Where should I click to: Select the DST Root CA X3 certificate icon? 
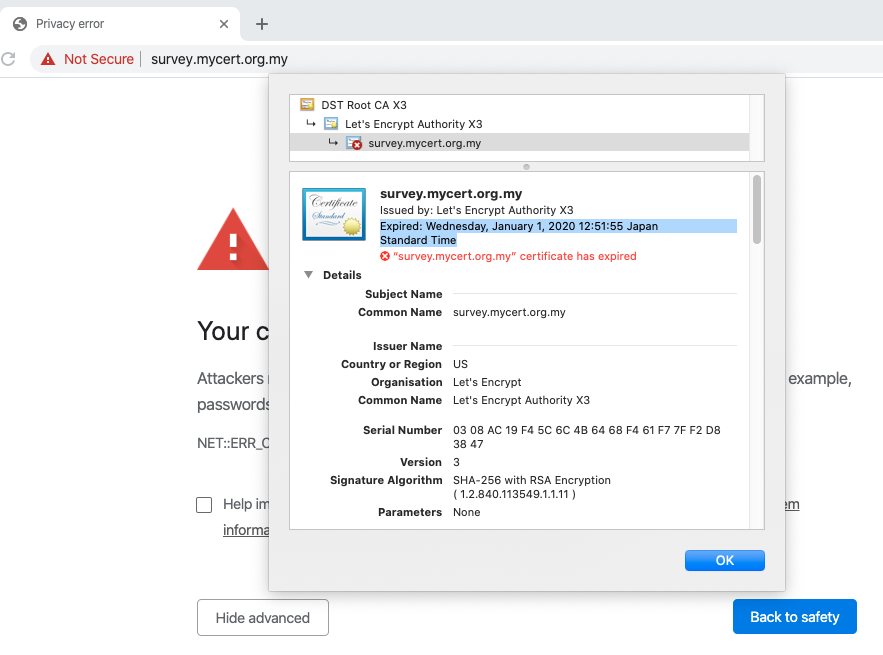tap(307, 105)
